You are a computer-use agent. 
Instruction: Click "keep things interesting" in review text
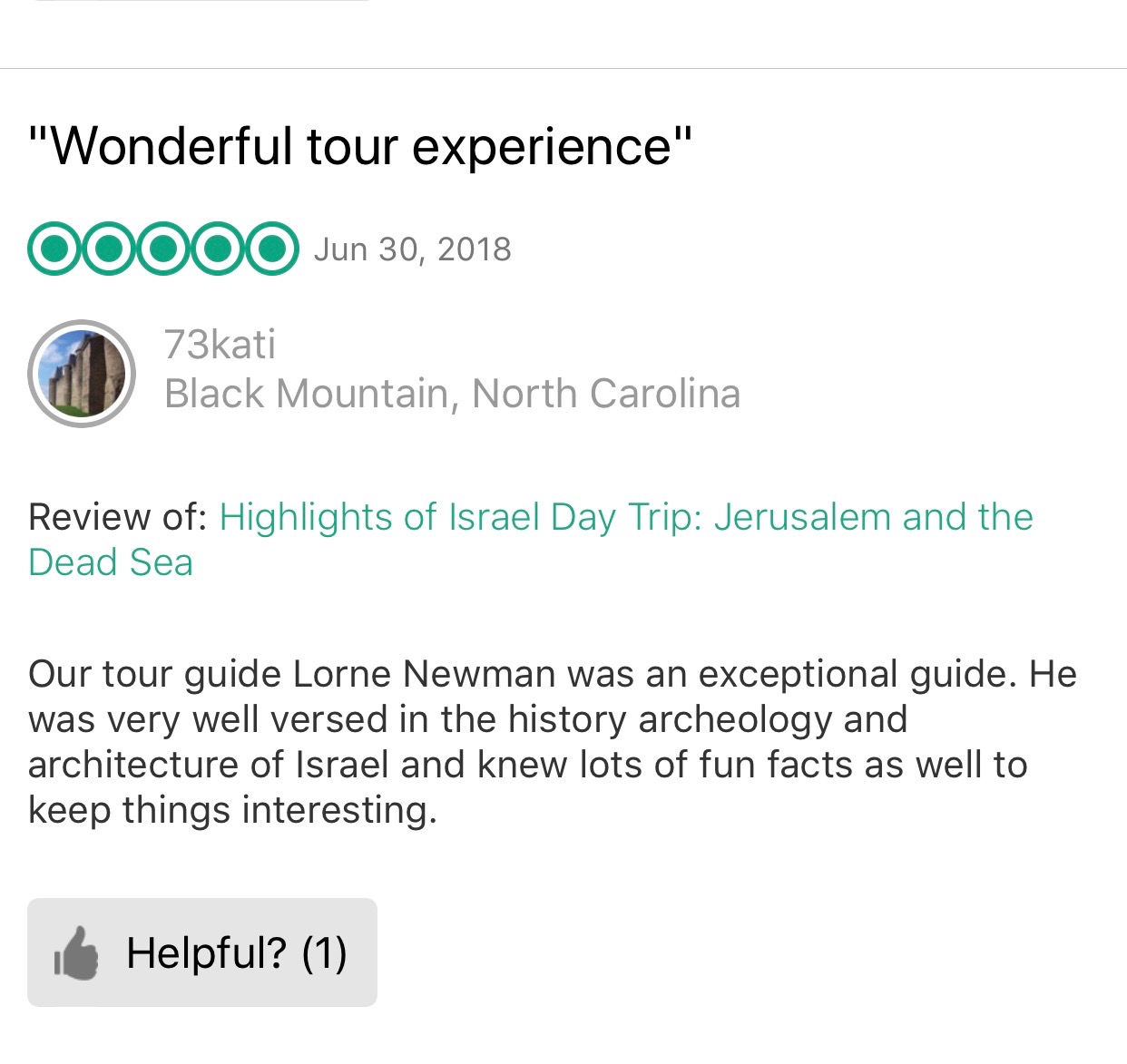(x=231, y=810)
